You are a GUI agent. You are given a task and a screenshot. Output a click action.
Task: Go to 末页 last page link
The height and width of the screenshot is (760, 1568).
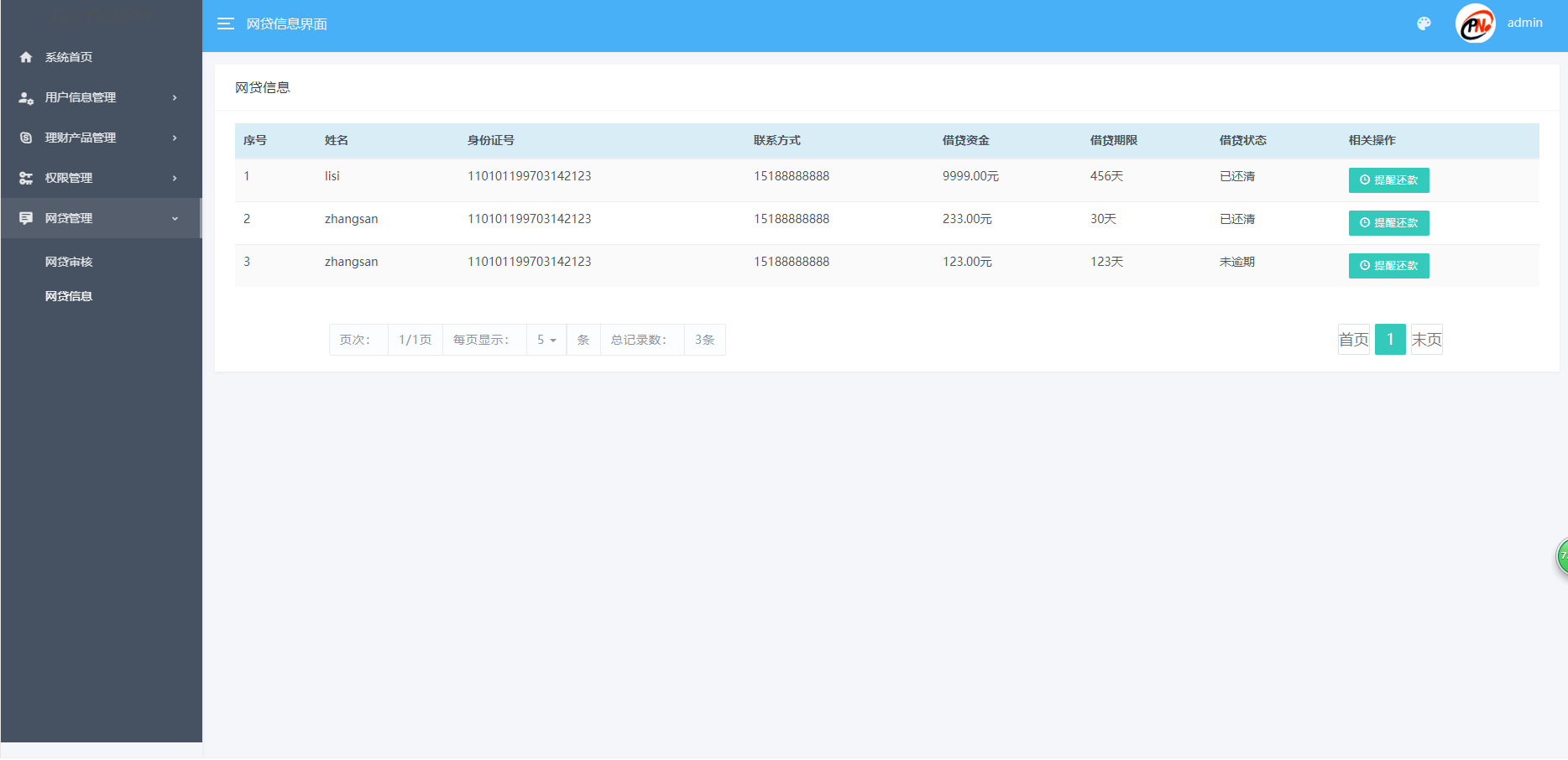1426,340
